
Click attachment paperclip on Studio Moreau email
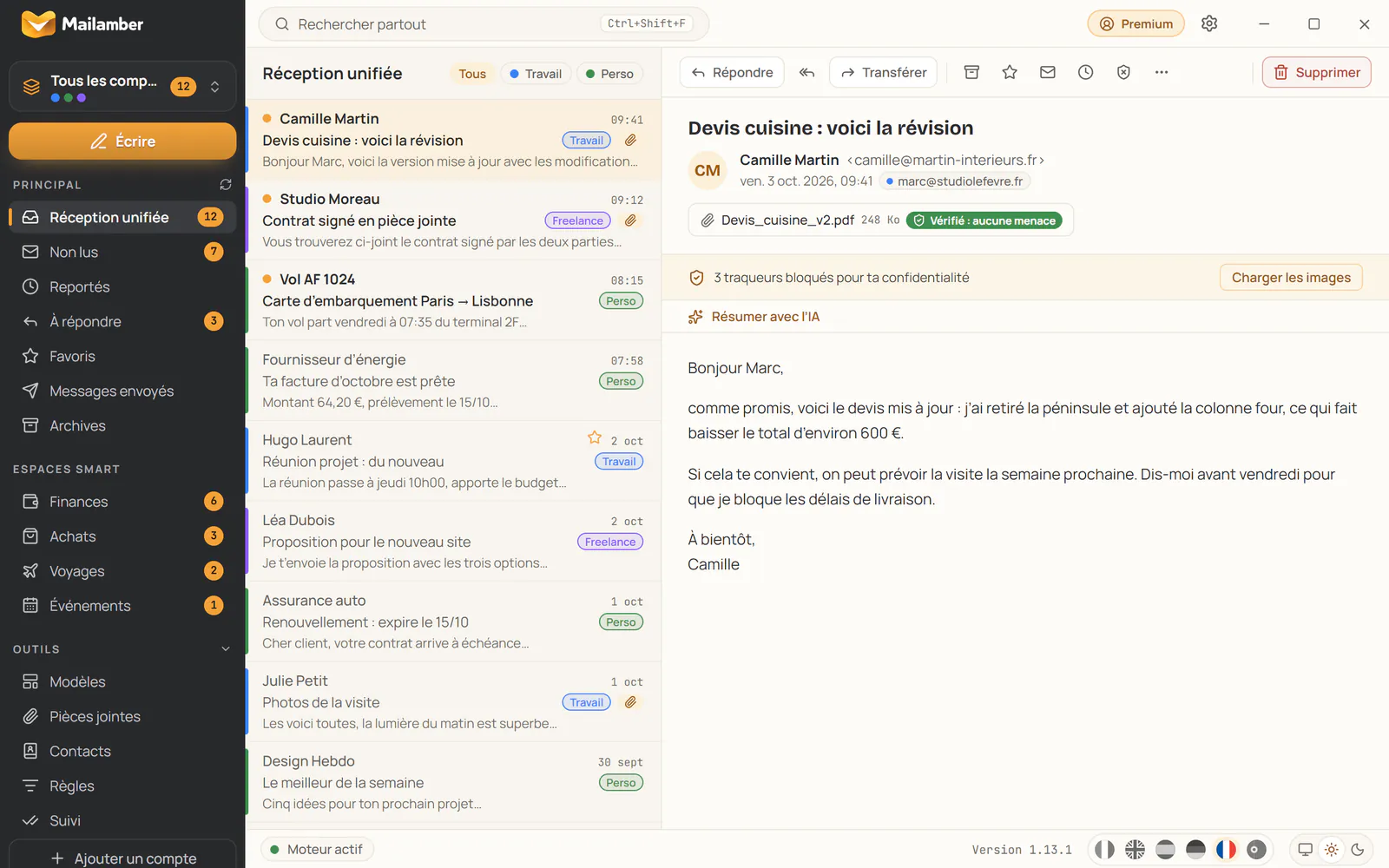631,220
